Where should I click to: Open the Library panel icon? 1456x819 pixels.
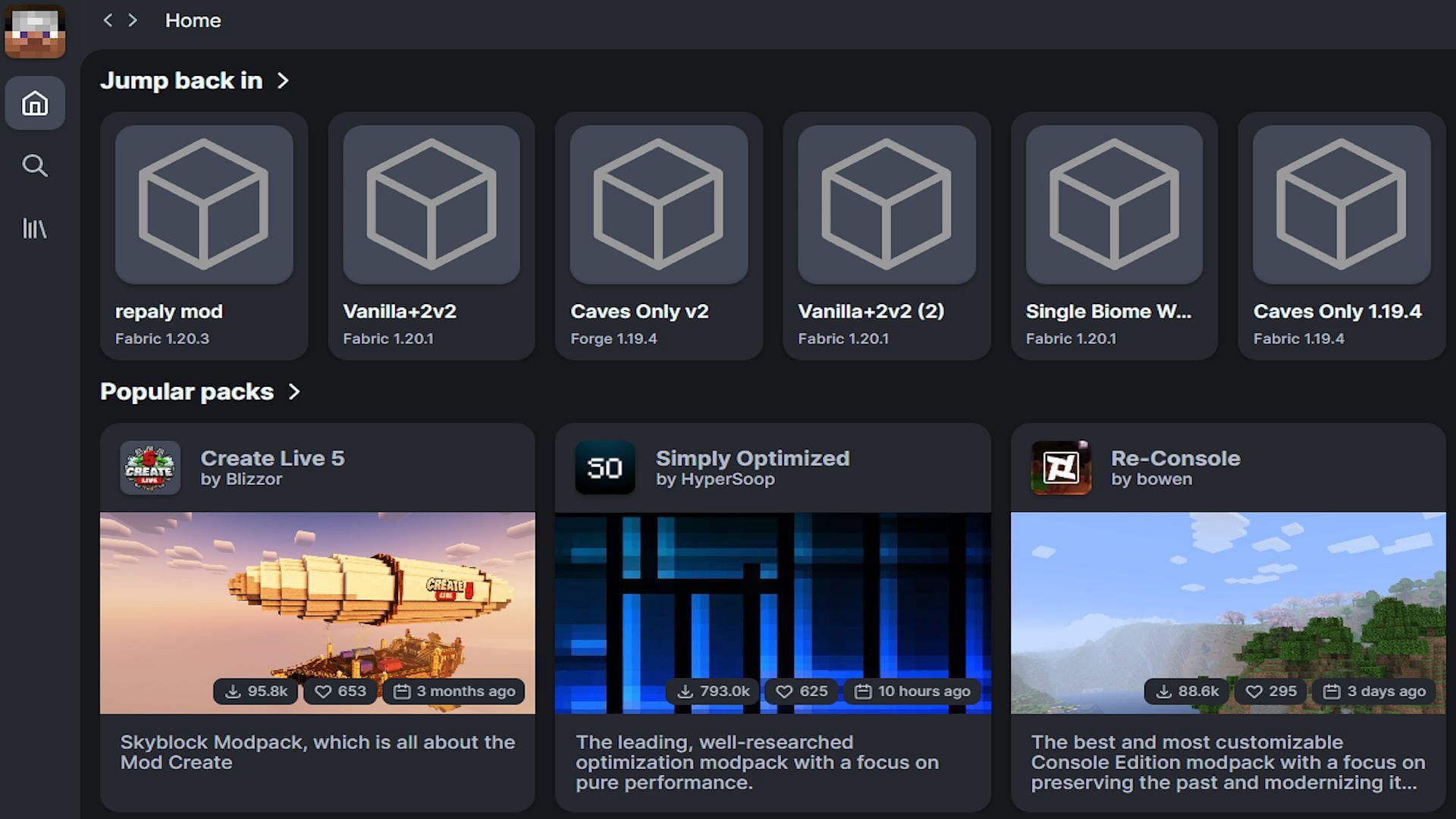tap(35, 228)
